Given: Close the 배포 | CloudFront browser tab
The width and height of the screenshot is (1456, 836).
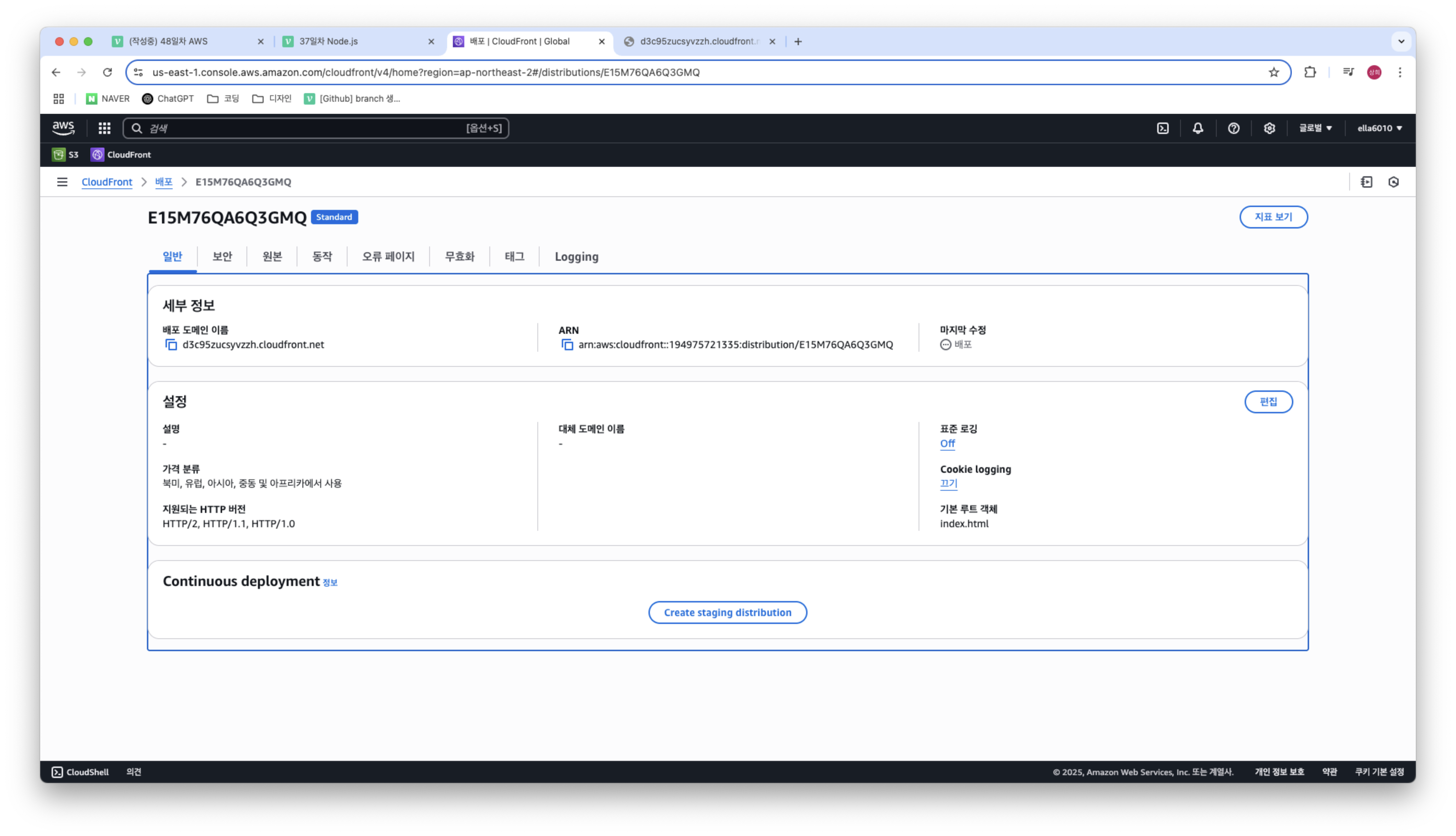Looking at the screenshot, I should click(602, 41).
